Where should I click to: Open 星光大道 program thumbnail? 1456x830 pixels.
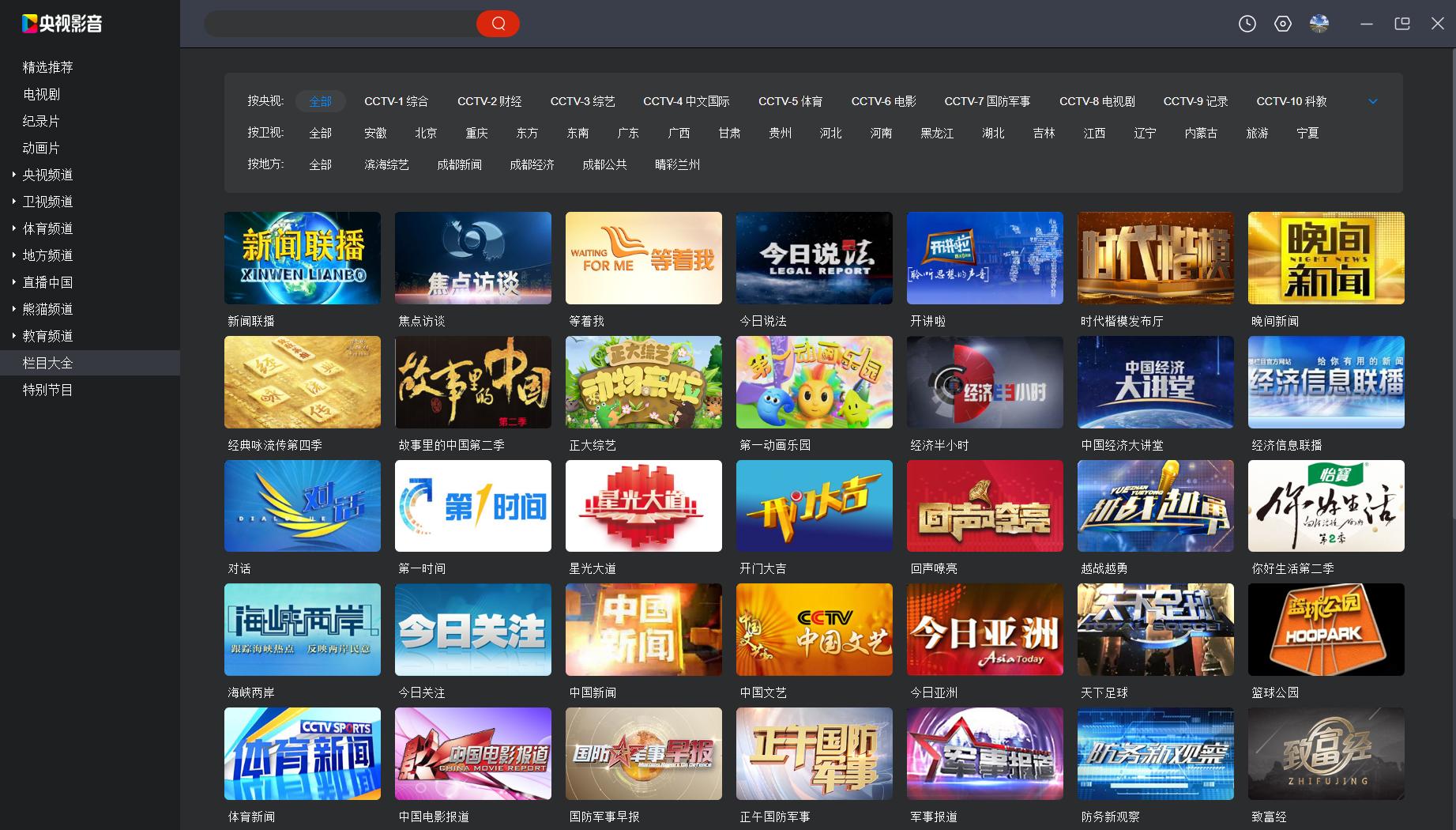click(644, 506)
